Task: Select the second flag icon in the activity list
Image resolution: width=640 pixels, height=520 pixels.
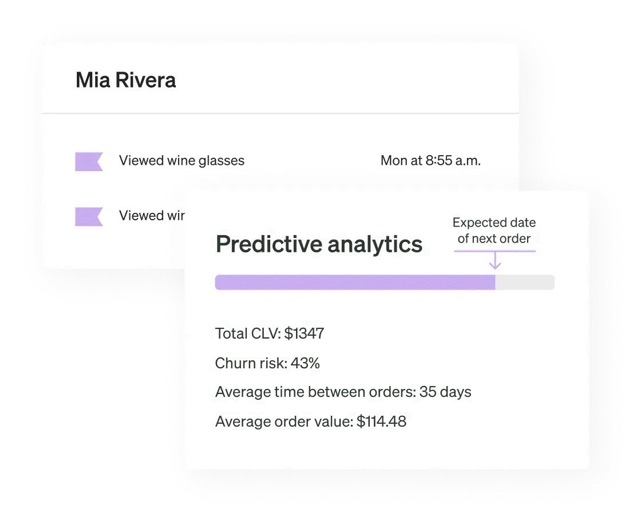Action: click(89, 216)
